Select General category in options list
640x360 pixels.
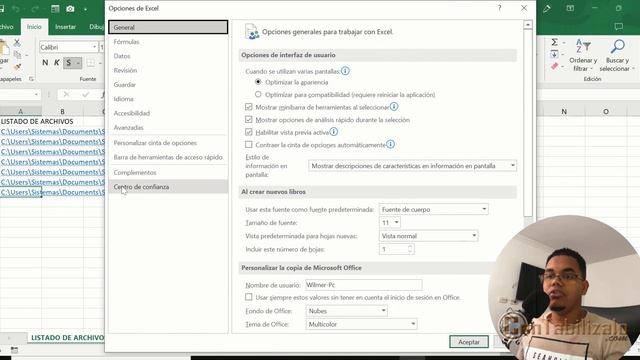pyautogui.click(x=168, y=27)
